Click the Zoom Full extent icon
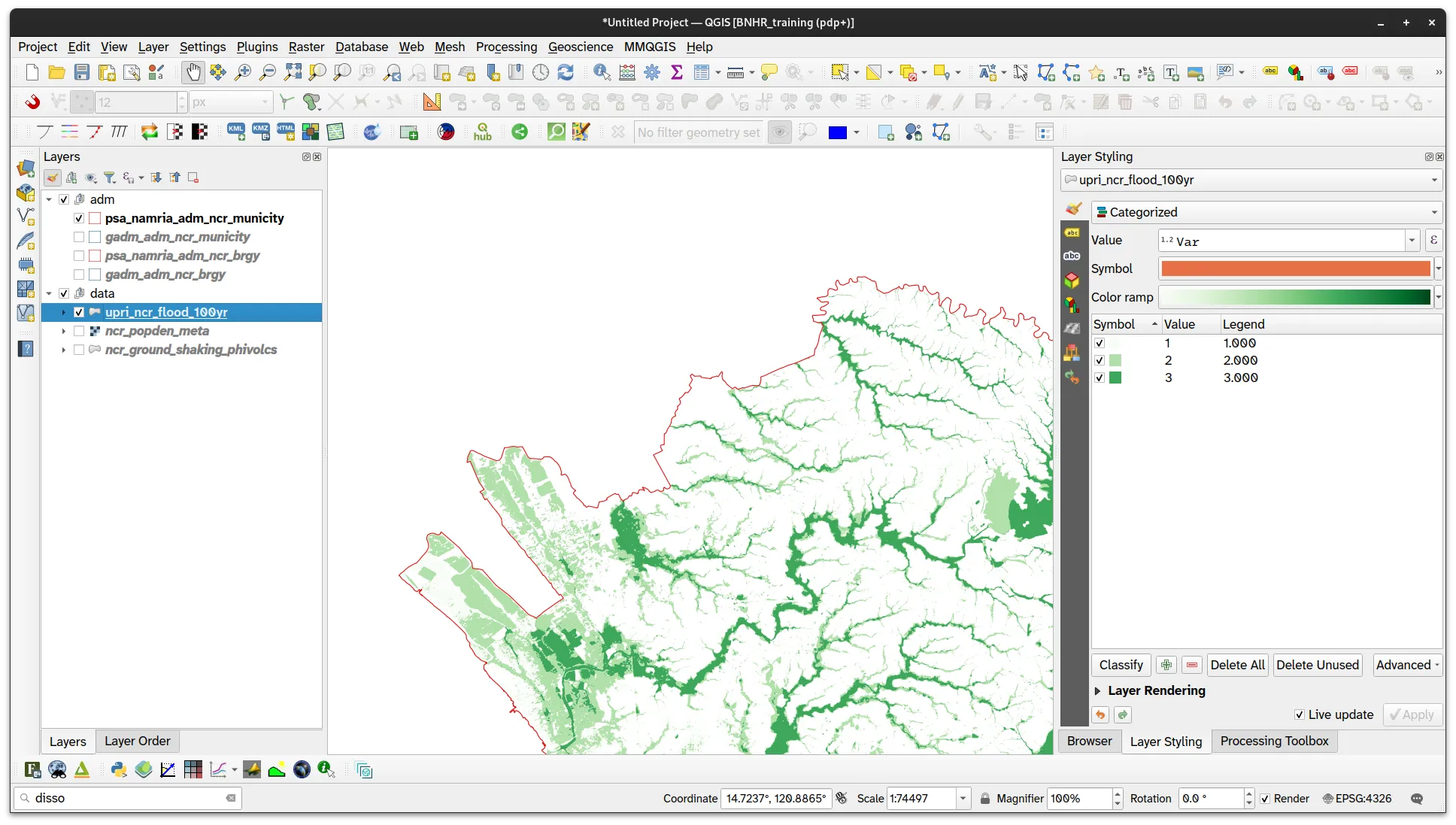 293,72
